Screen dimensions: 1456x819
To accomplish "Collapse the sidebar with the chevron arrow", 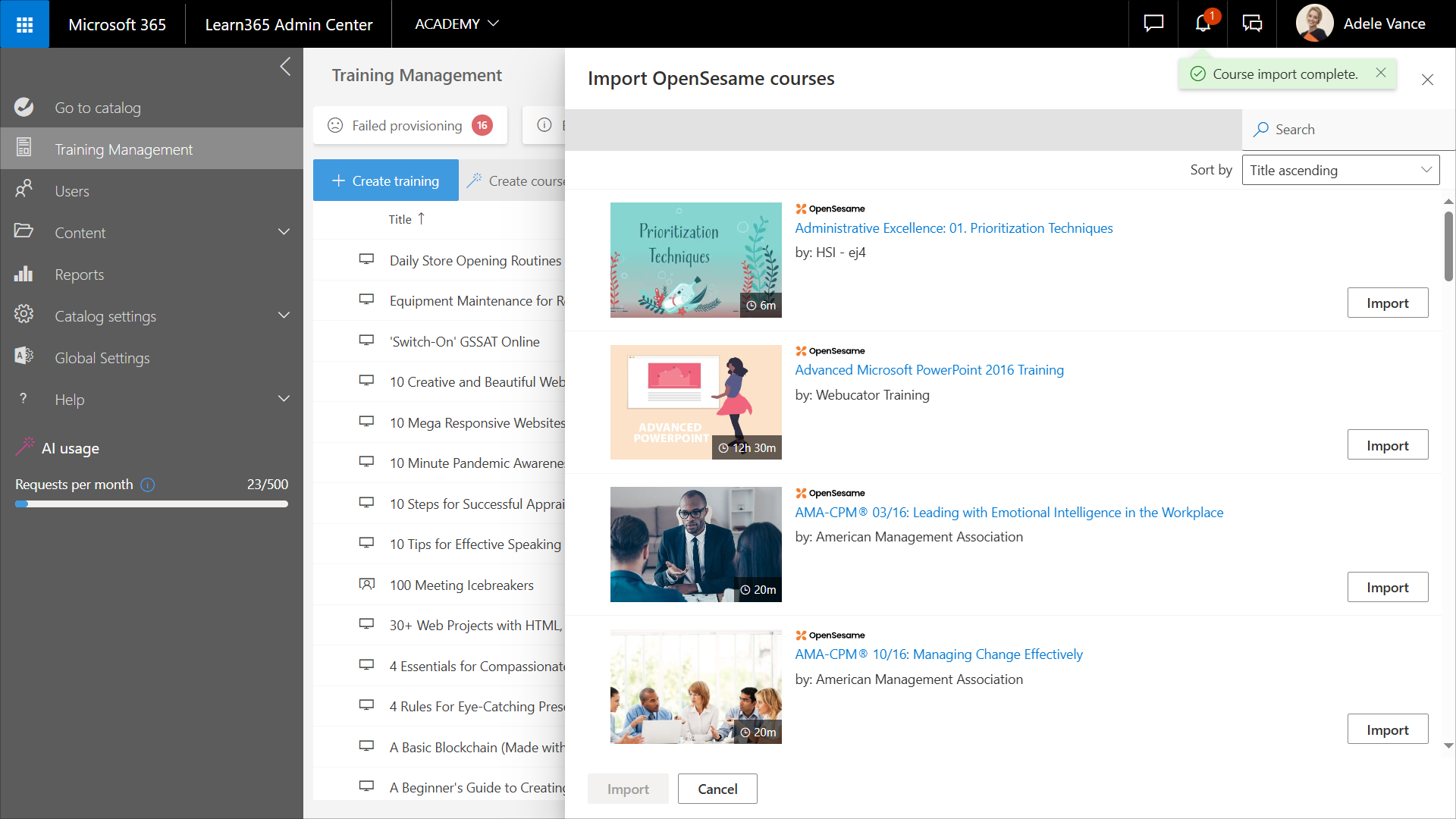I will (x=285, y=67).
